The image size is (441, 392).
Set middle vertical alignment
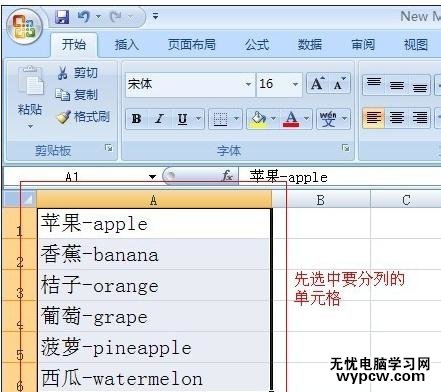397,84
